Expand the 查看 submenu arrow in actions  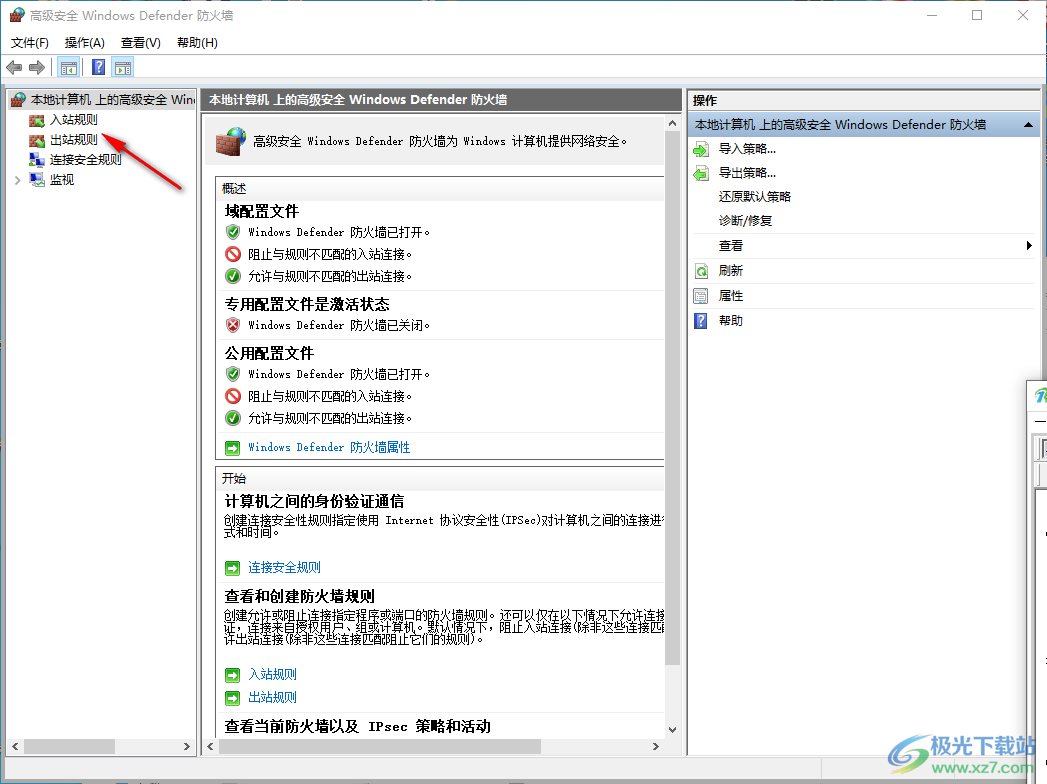[x=1029, y=246]
